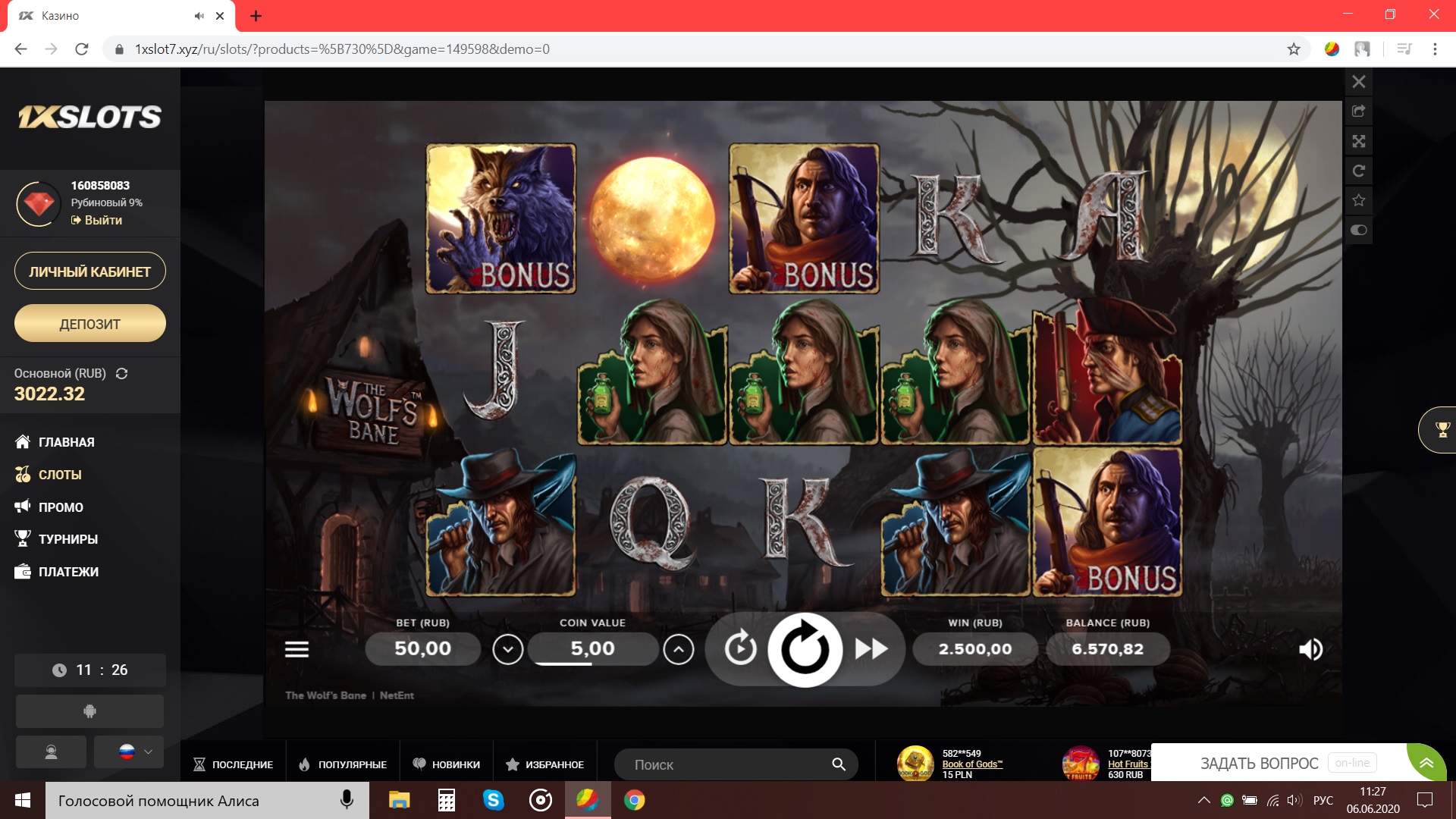Click the ДЕПОЗИТ button
The width and height of the screenshot is (1456, 819).
tap(89, 324)
